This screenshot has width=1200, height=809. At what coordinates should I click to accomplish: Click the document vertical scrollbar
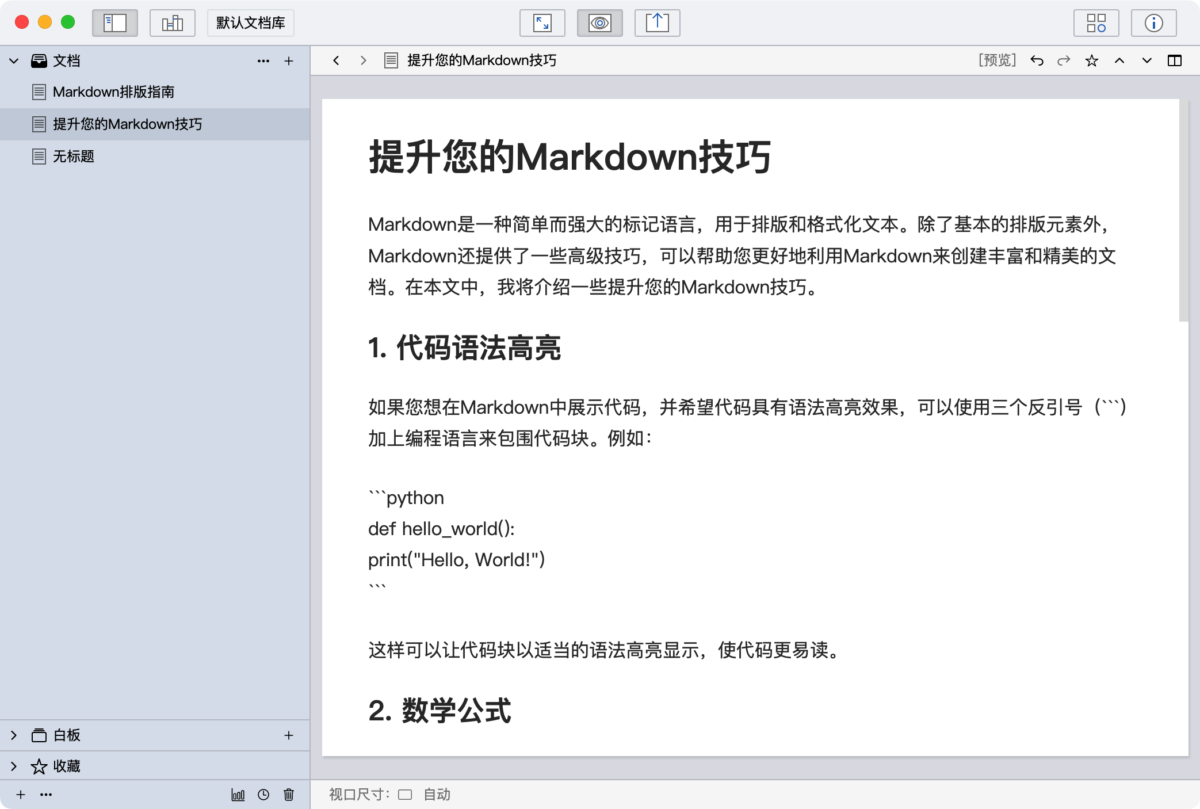point(1184,210)
